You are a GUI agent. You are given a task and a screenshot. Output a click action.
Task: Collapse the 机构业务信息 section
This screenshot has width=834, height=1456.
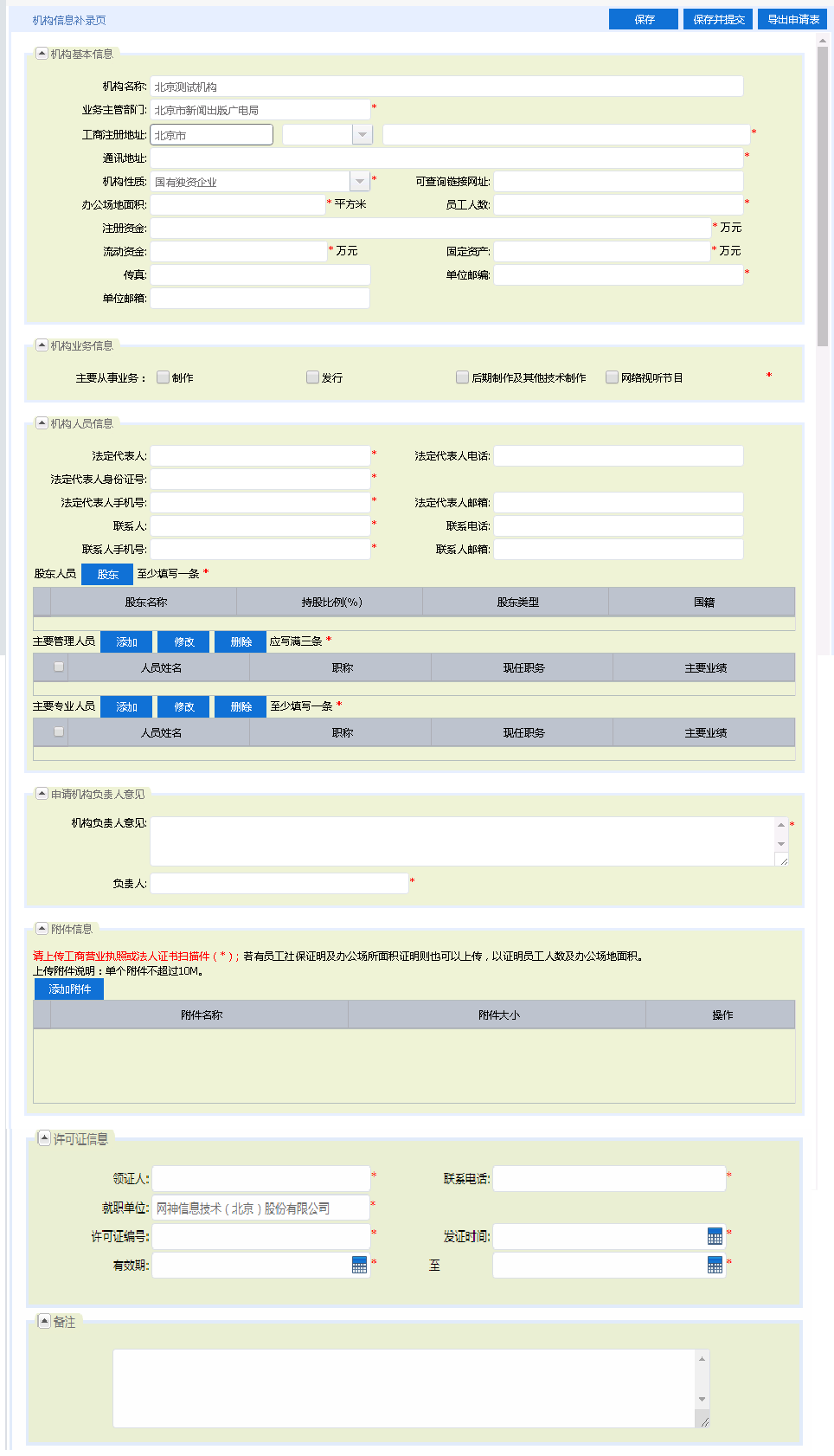tap(42, 345)
